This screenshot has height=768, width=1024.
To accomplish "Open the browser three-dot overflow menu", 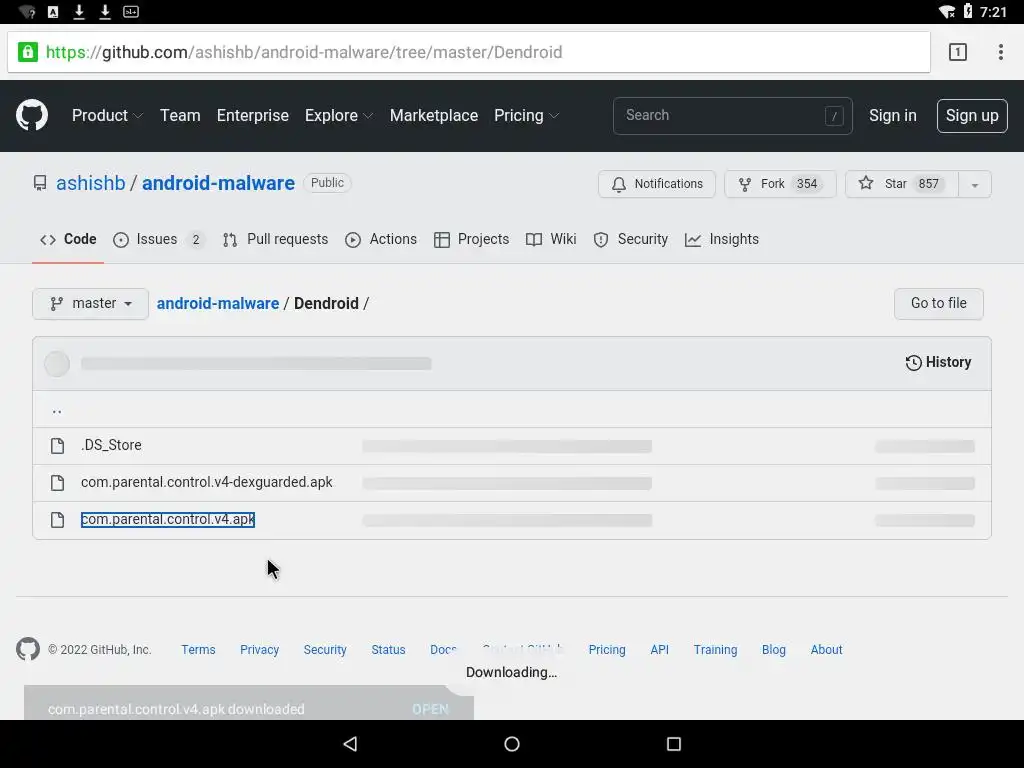I will point(1000,52).
